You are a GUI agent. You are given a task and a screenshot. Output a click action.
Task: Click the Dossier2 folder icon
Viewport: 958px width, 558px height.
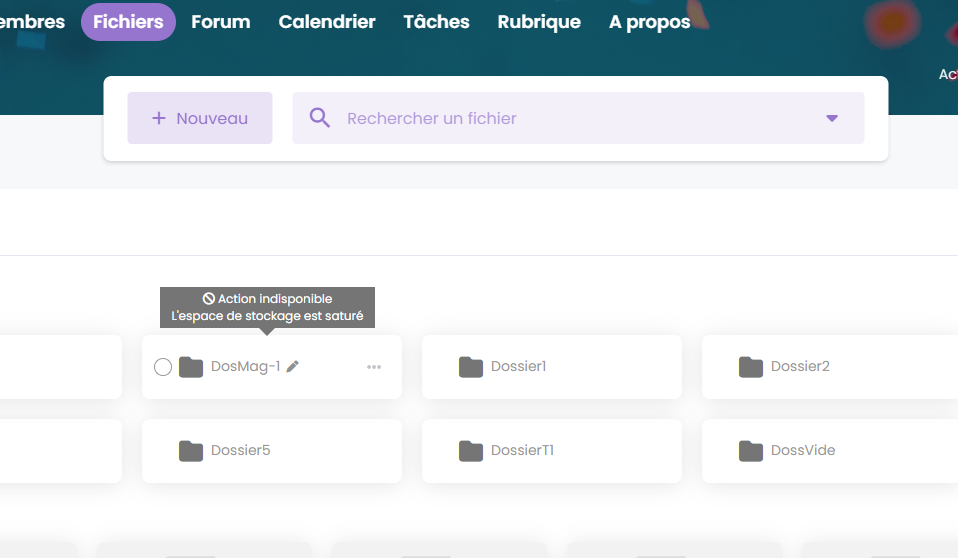751,367
